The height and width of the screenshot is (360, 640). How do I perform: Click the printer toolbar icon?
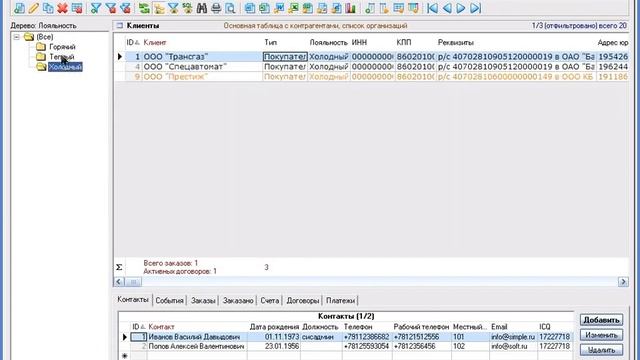point(216,7)
